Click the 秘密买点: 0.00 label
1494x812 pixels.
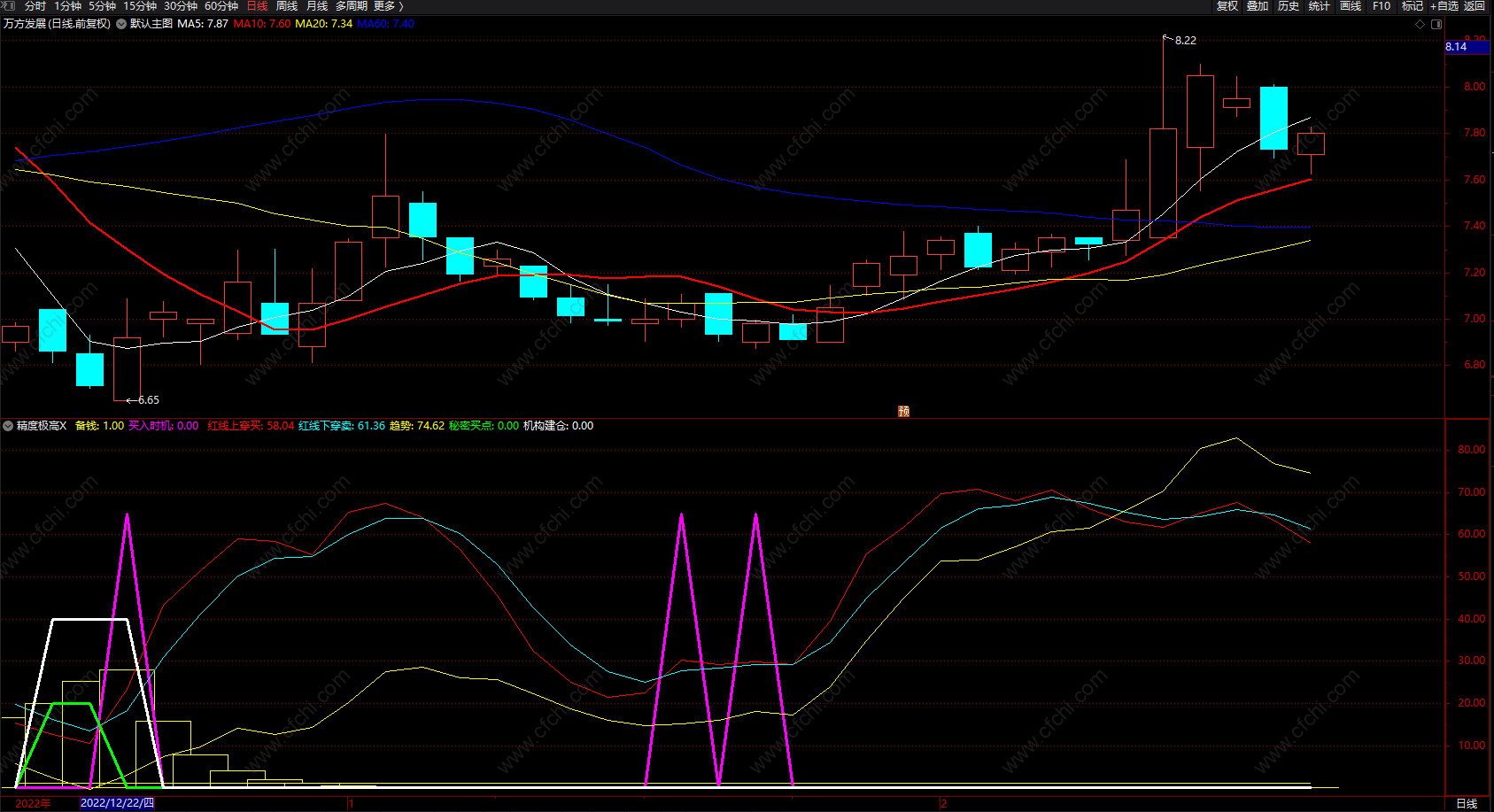tap(484, 426)
